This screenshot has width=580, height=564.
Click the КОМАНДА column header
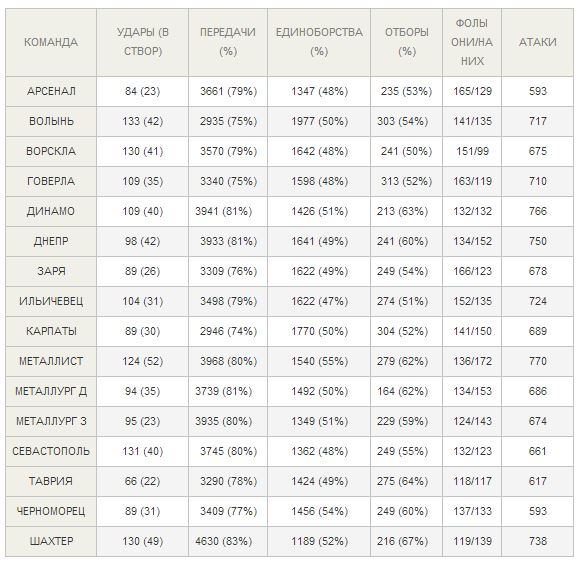51,43
